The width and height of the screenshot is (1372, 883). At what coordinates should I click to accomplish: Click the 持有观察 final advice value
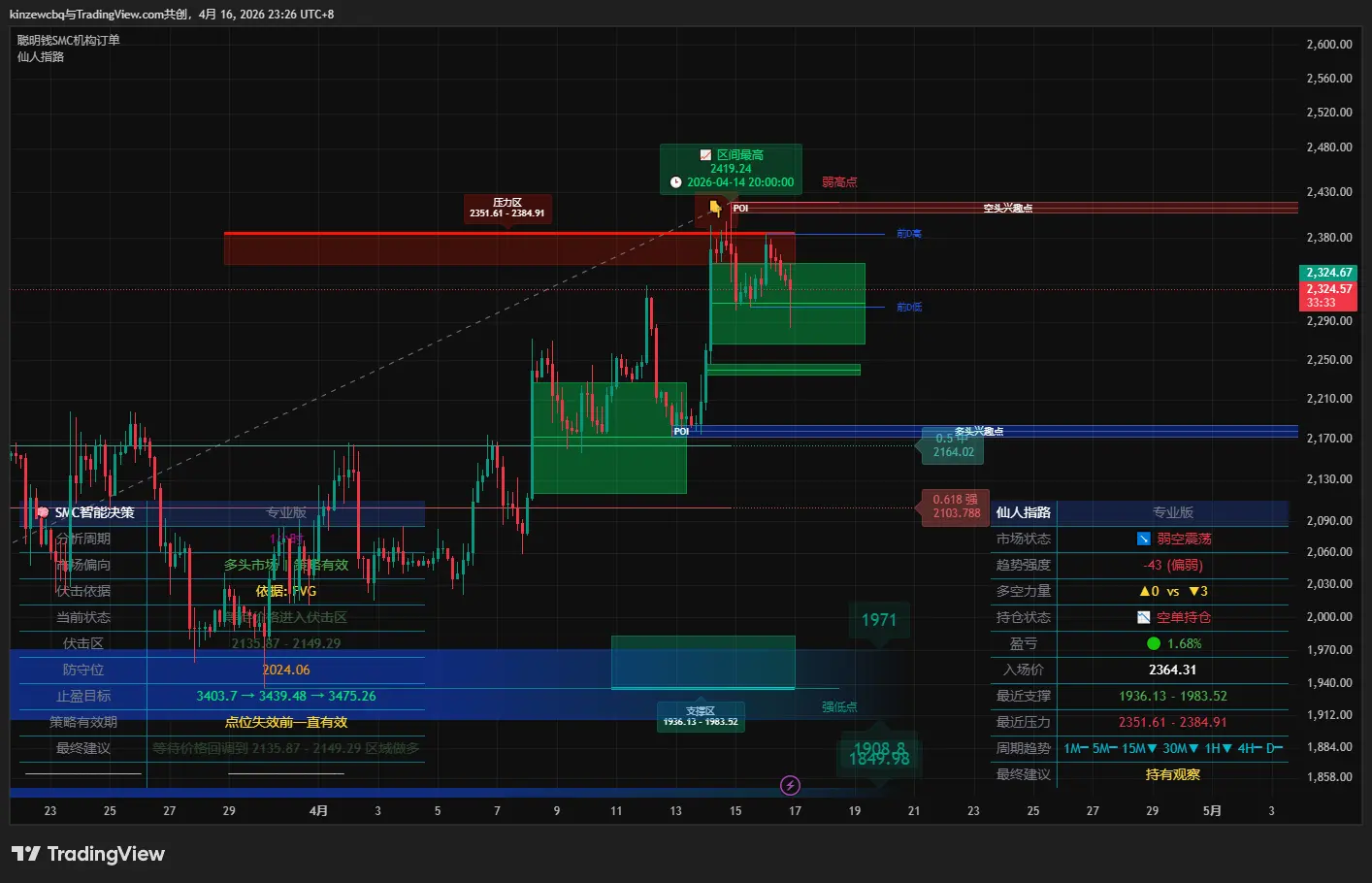[x=1172, y=774]
